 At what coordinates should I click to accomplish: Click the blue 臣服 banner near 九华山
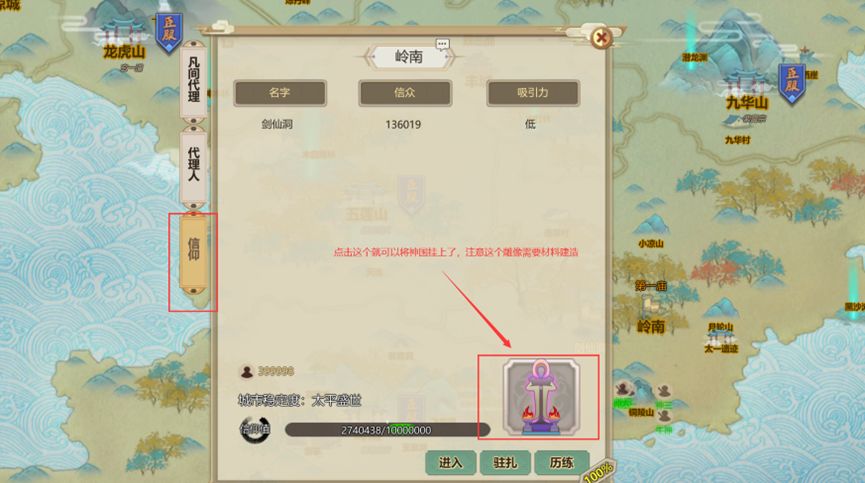pyautogui.click(x=792, y=84)
